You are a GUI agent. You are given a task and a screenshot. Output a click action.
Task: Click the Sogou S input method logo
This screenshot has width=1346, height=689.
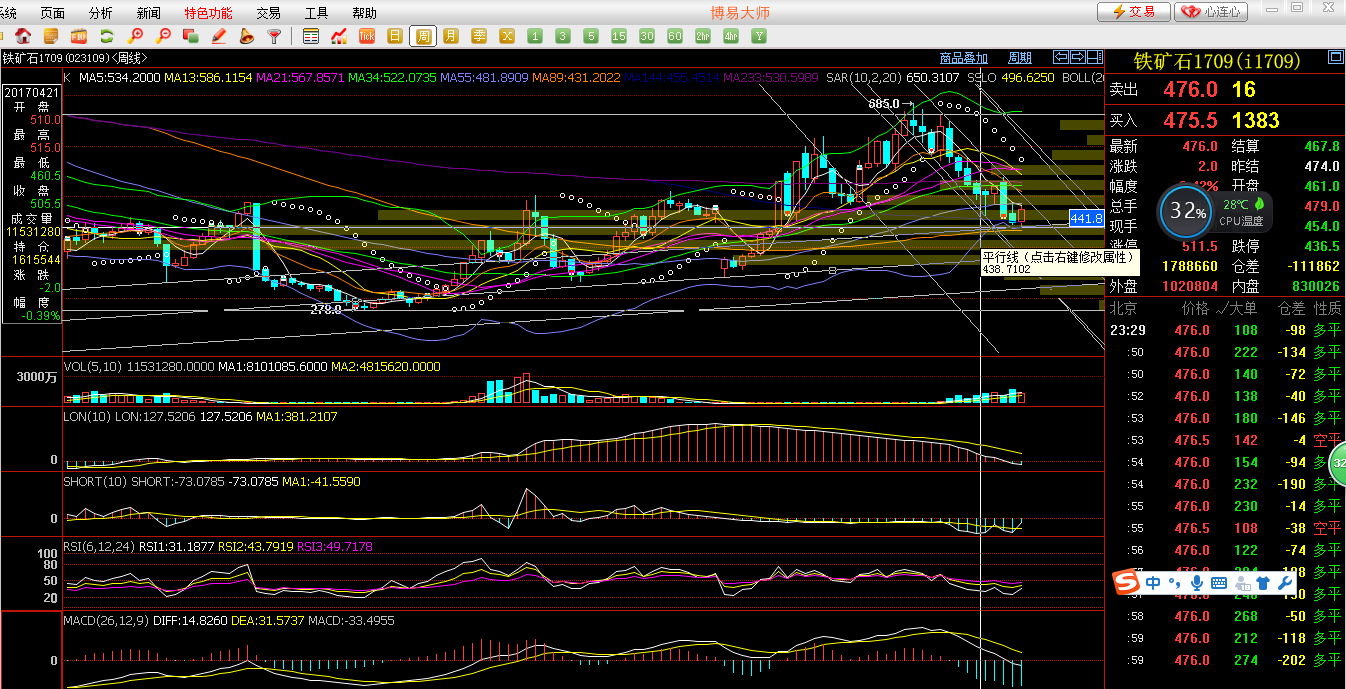[x=1128, y=582]
